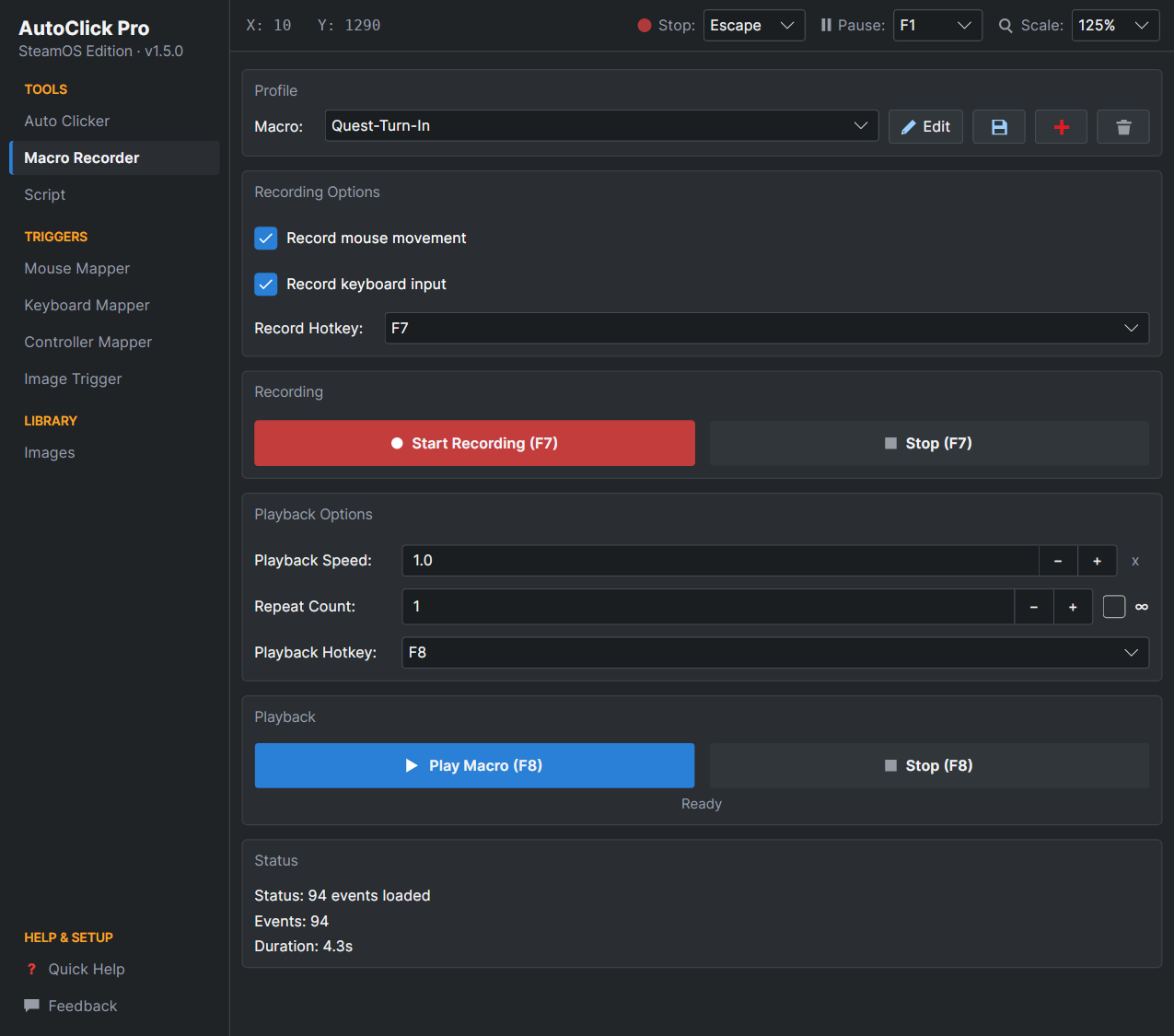Open the Pause hotkey dropdown F1
Image resolution: width=1174 pixels, height=1036 pixels.
937,26
